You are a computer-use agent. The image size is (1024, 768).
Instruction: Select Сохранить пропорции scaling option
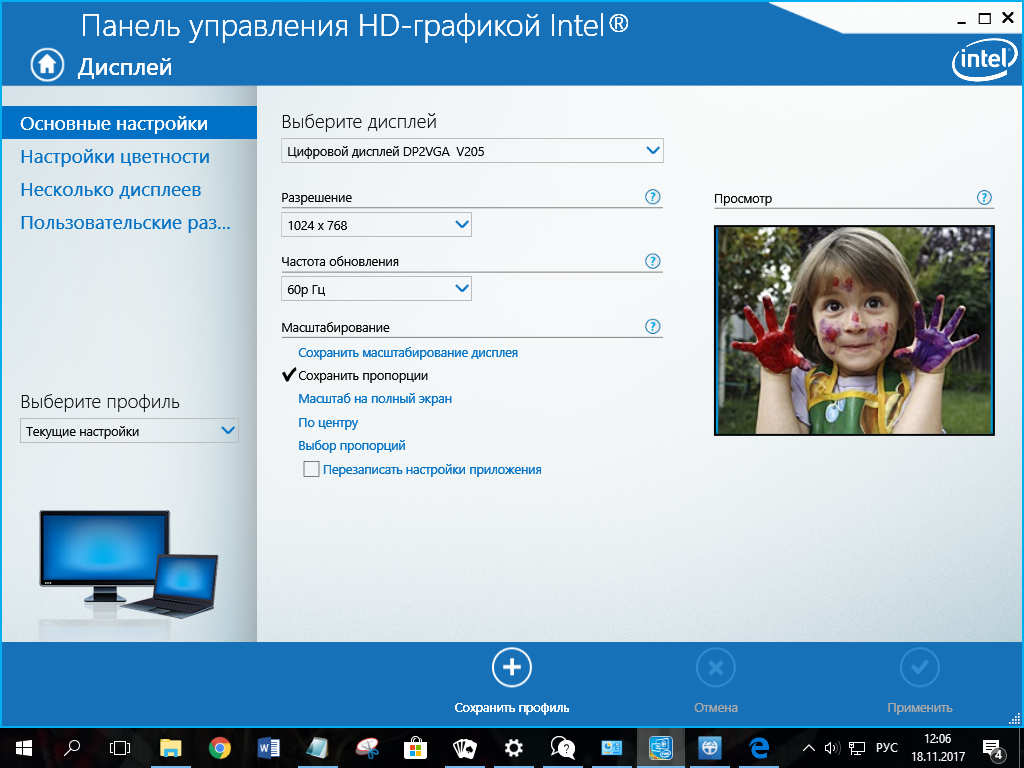click(x=363, y=376)
